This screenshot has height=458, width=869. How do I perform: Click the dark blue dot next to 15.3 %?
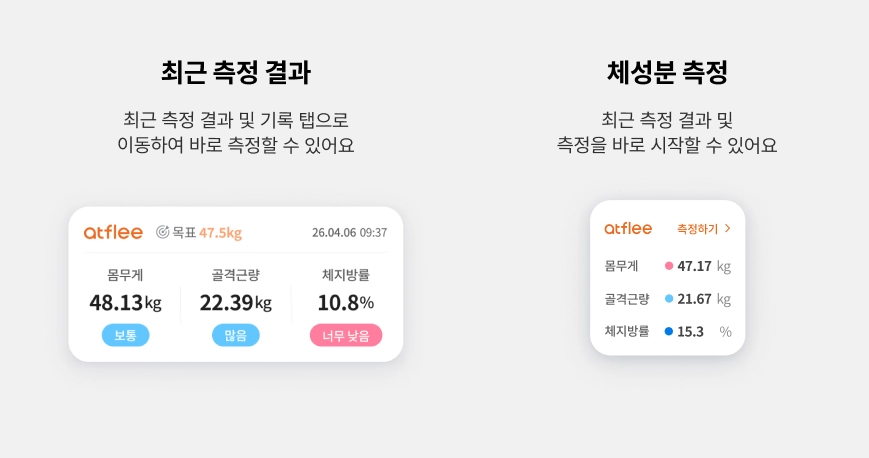(x=669, y=331)
